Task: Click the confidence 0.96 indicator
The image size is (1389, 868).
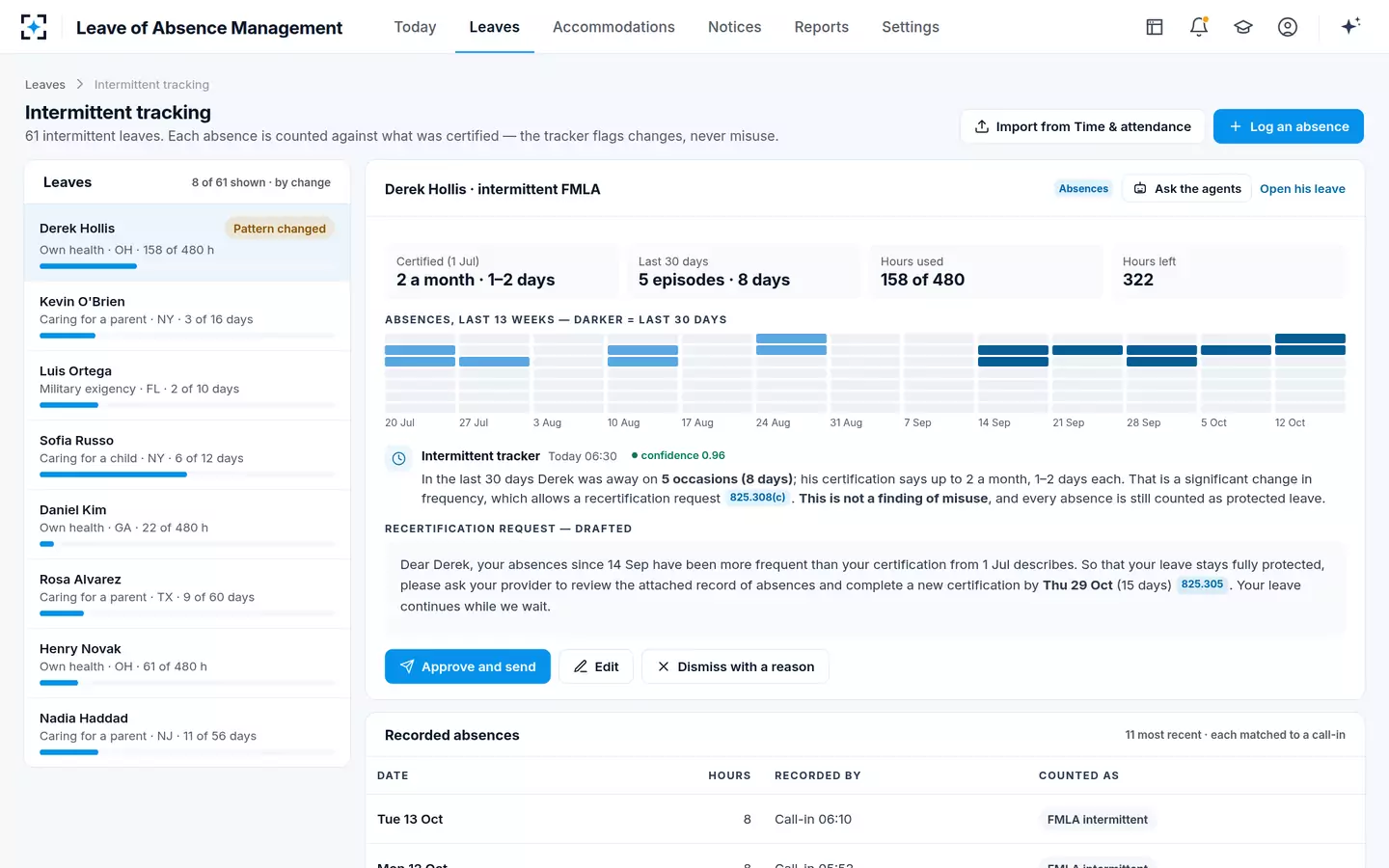Action: (x=678, y=455)
